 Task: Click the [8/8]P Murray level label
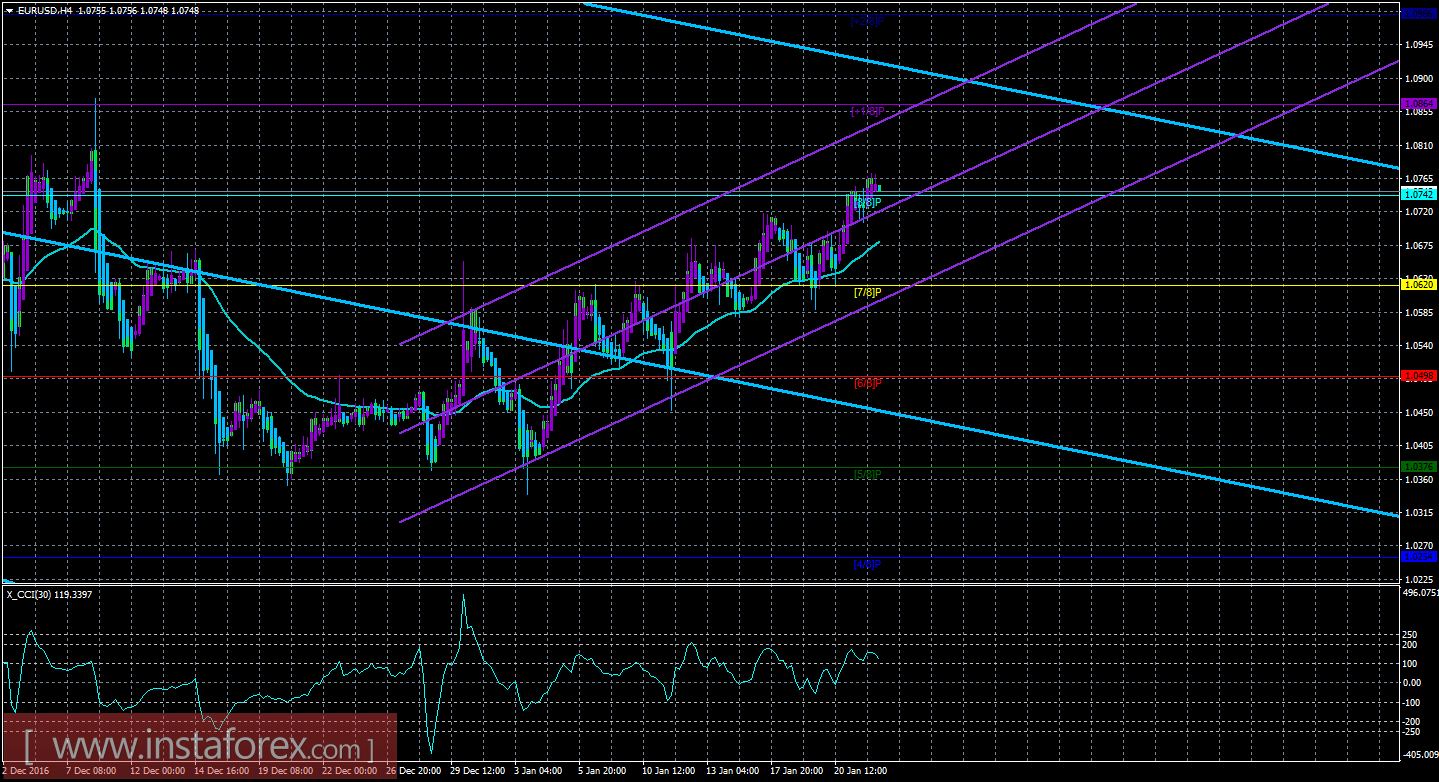point(866,203)
